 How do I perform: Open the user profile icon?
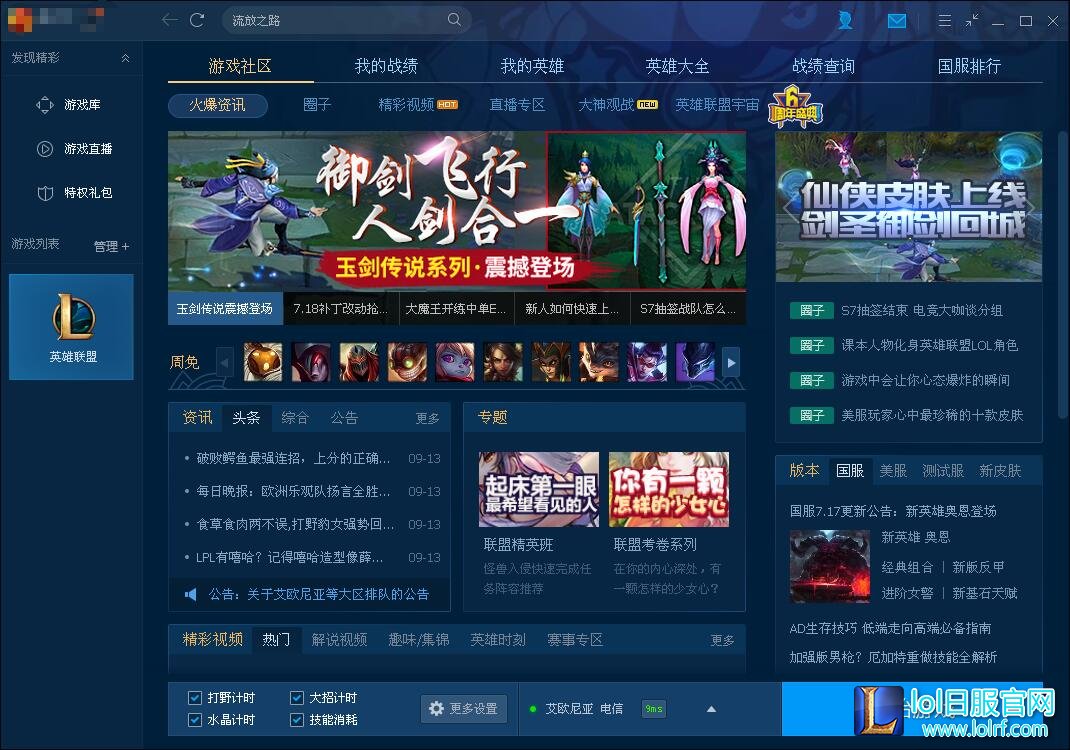845,20
